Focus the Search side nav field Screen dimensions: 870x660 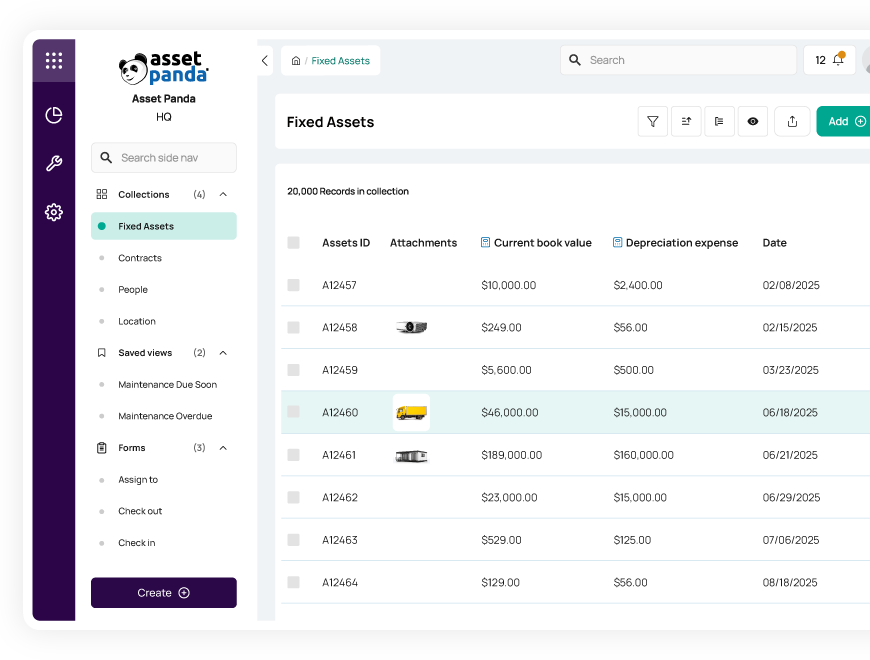[x=164, y=158]
